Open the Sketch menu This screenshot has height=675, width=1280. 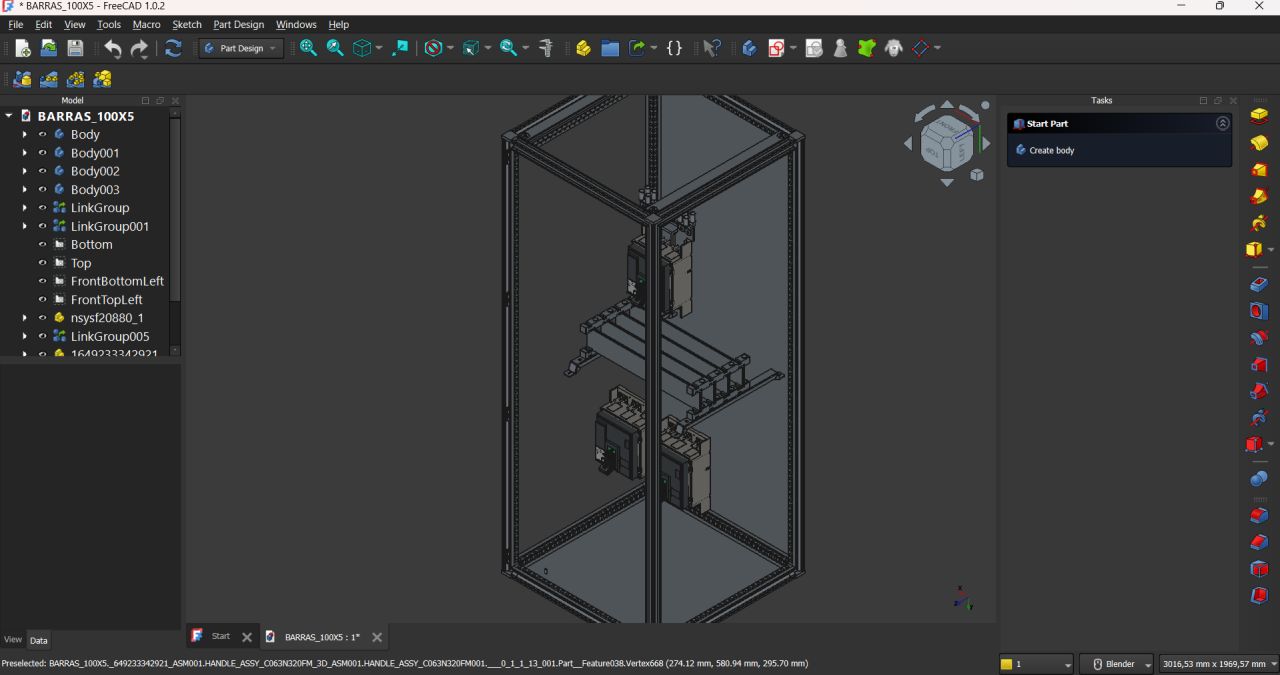[186, 24]
